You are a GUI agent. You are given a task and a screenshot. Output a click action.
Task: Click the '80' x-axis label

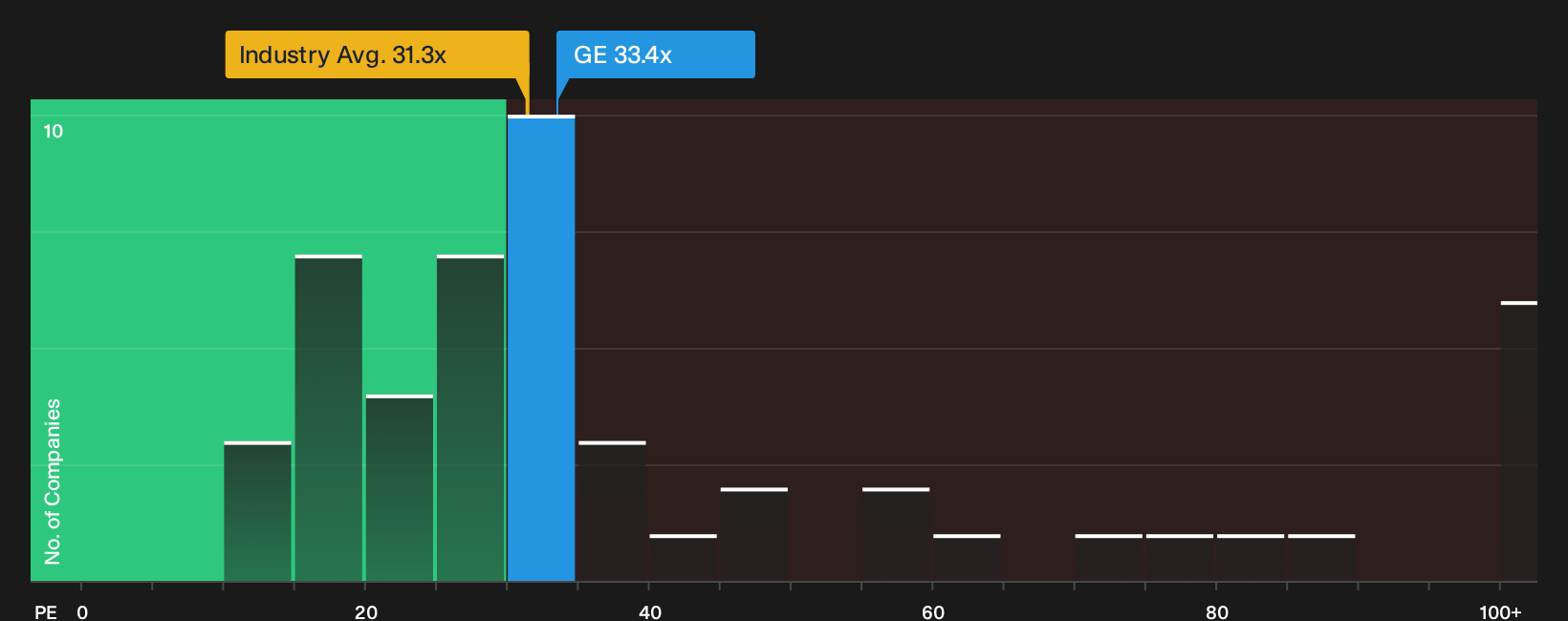[x=1216, y=611]
